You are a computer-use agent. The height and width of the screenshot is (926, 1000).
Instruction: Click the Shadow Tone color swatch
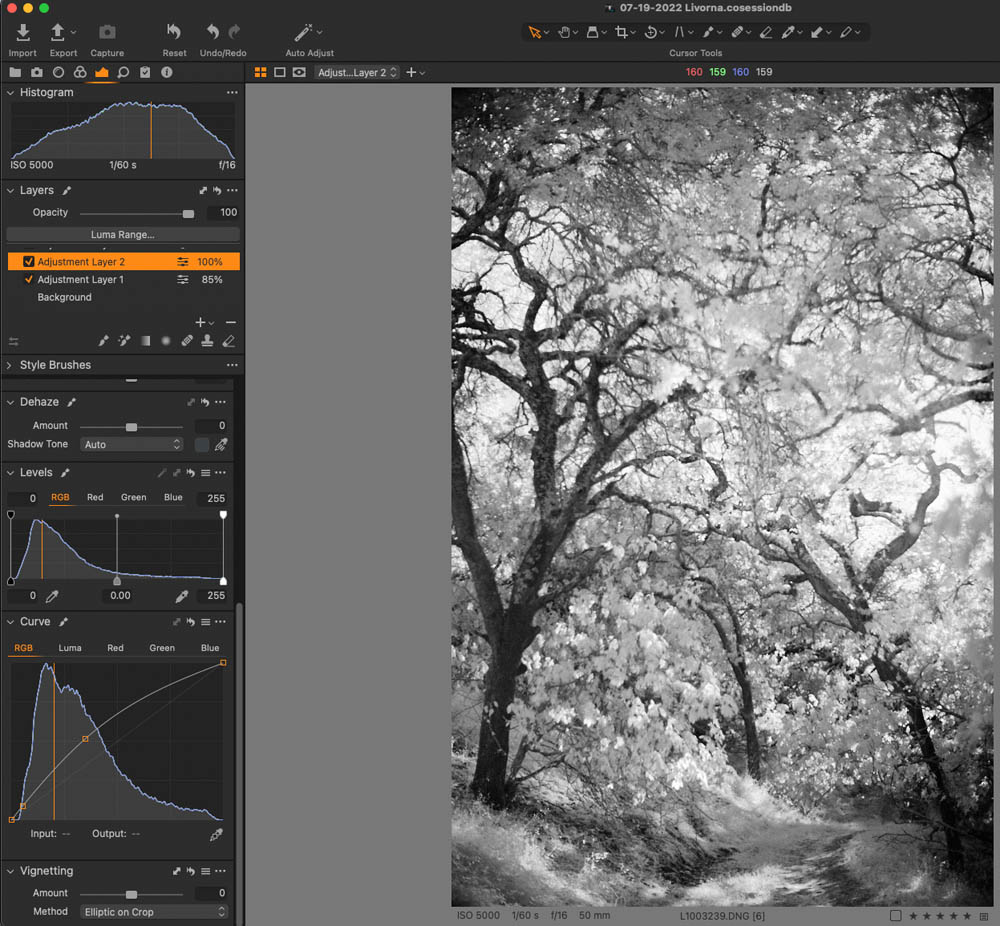[x=202, y=445]
